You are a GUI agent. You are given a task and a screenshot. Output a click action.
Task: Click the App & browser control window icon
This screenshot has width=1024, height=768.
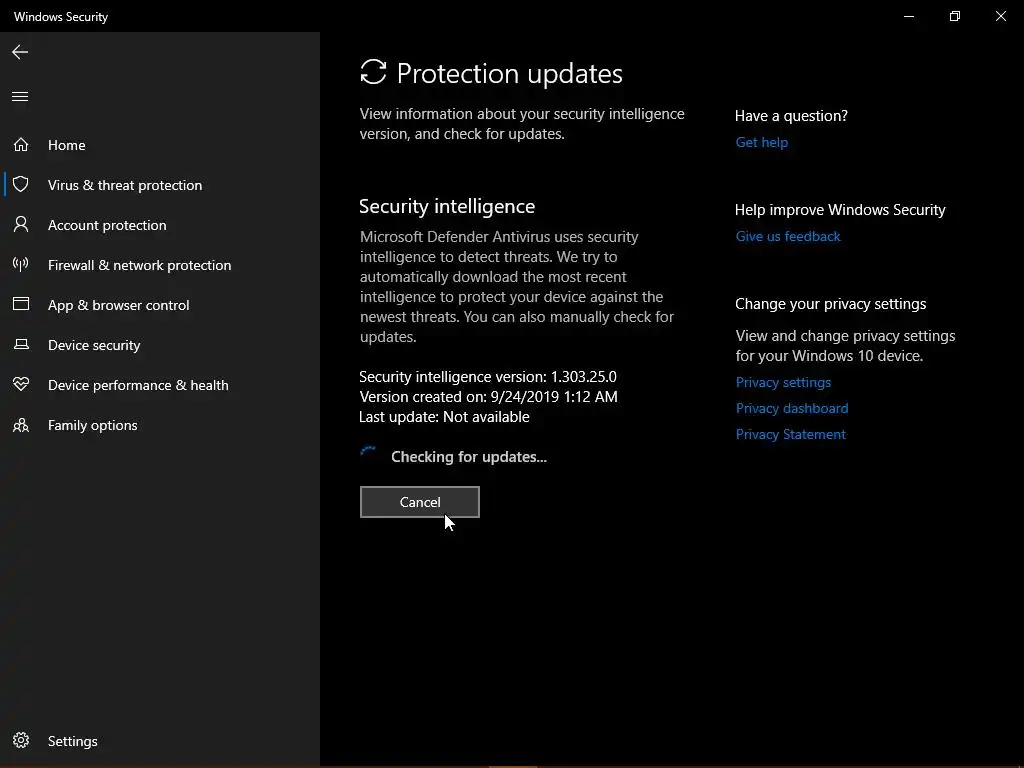21,304
